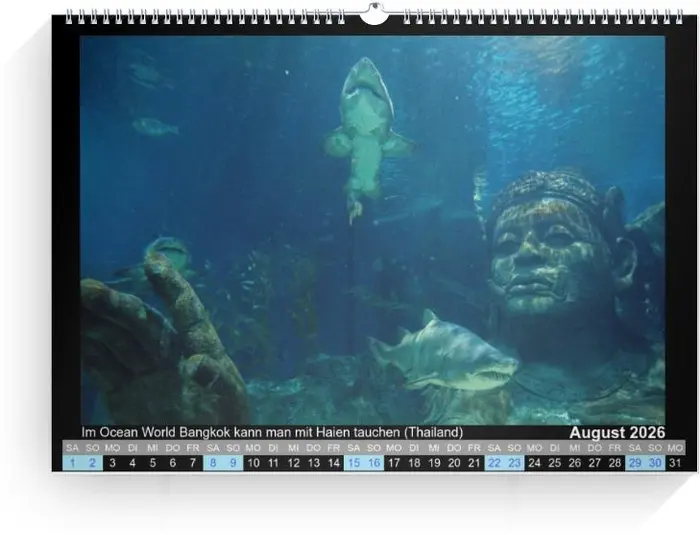Click the Ocean World Bangkok caption text
Image resolution: width=700 pixels, height=535 pixels.
[x=272, y=432]
